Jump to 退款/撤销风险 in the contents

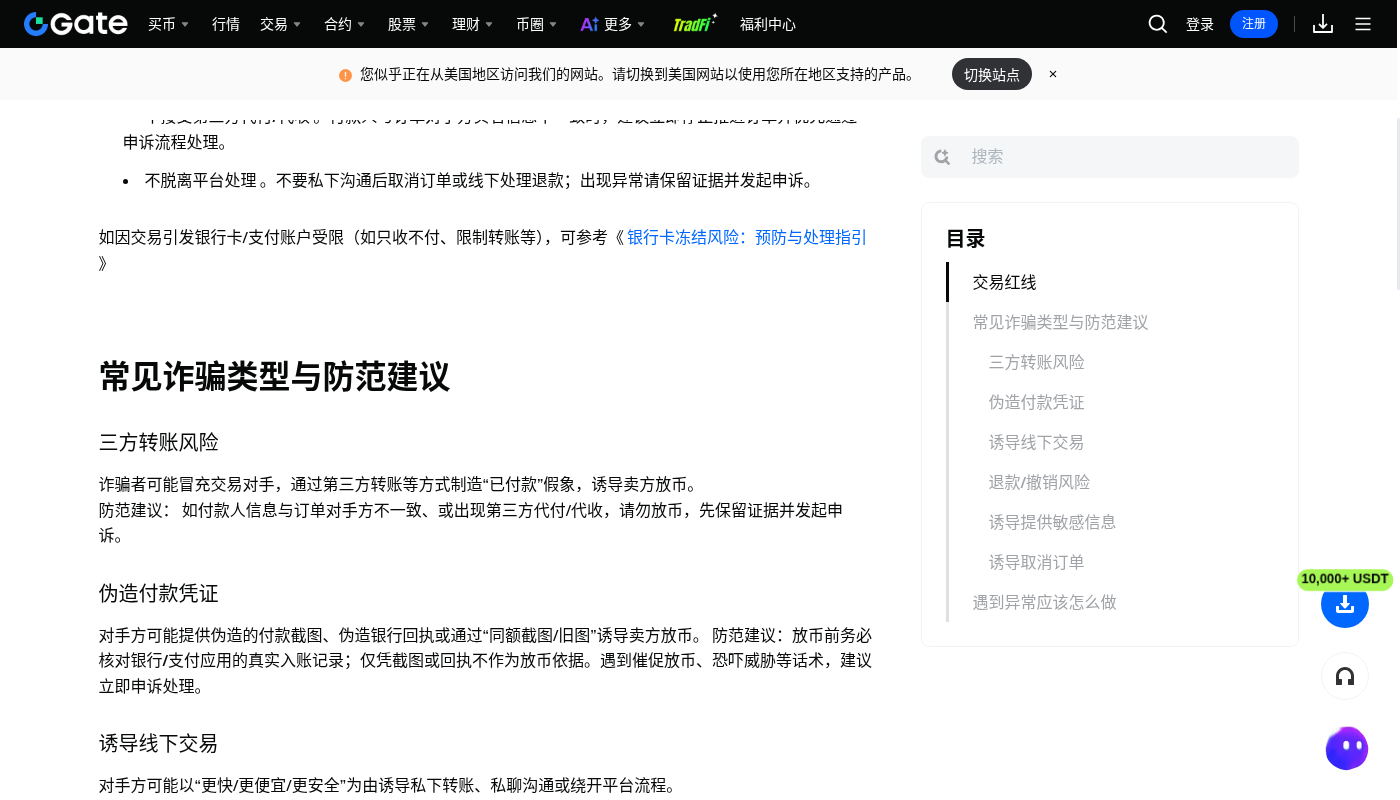coord(1040,482)
